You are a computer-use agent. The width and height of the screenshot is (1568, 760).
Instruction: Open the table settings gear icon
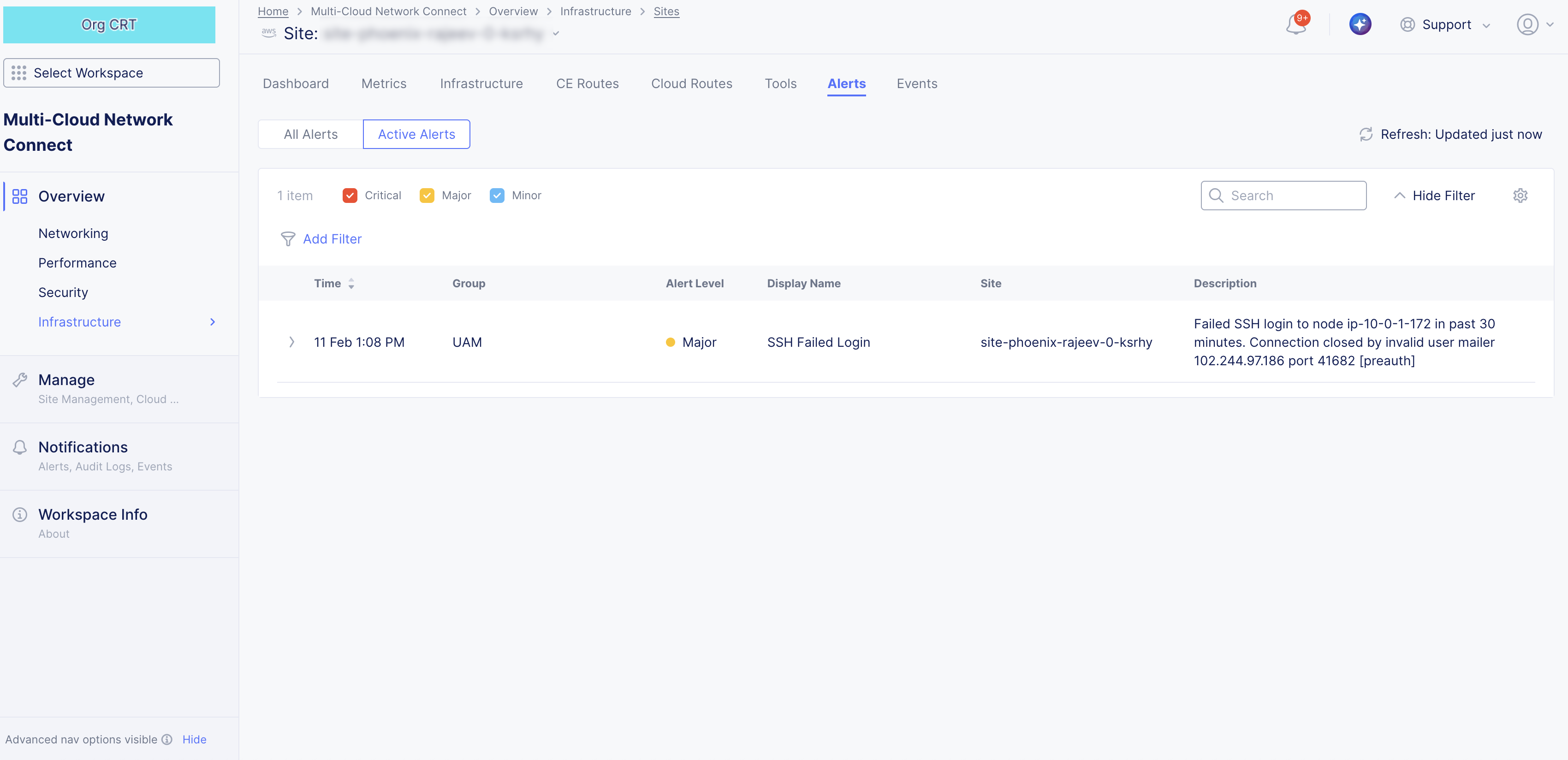(x=1520, y=196)
